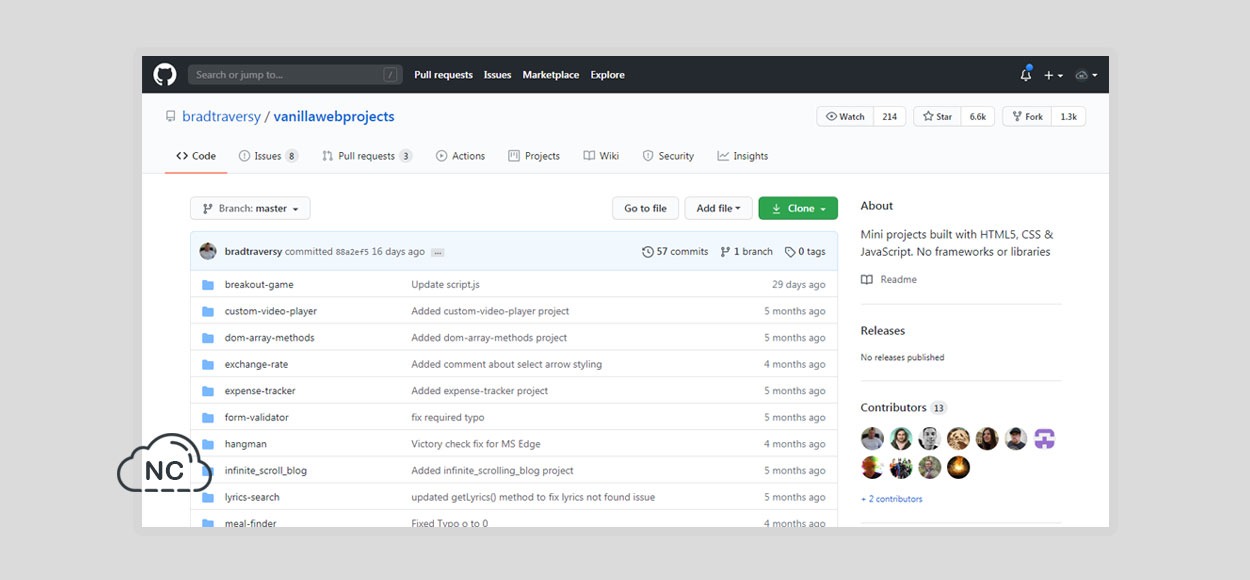Image resolution: width=1250 pixels, height=580 pixels.
Task: Click the book icon beside Readme
Action: click(x=867, y=280)
